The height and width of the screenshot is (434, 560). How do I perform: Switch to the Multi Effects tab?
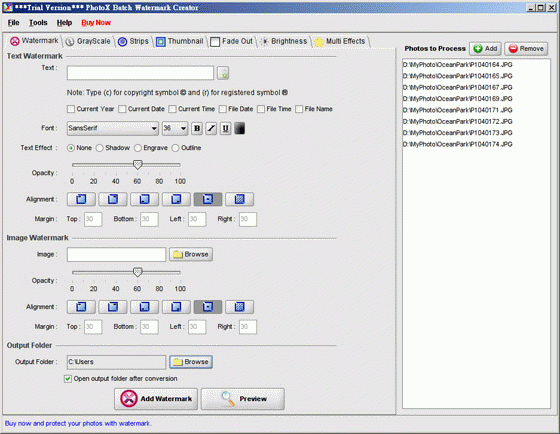point(340,41)
